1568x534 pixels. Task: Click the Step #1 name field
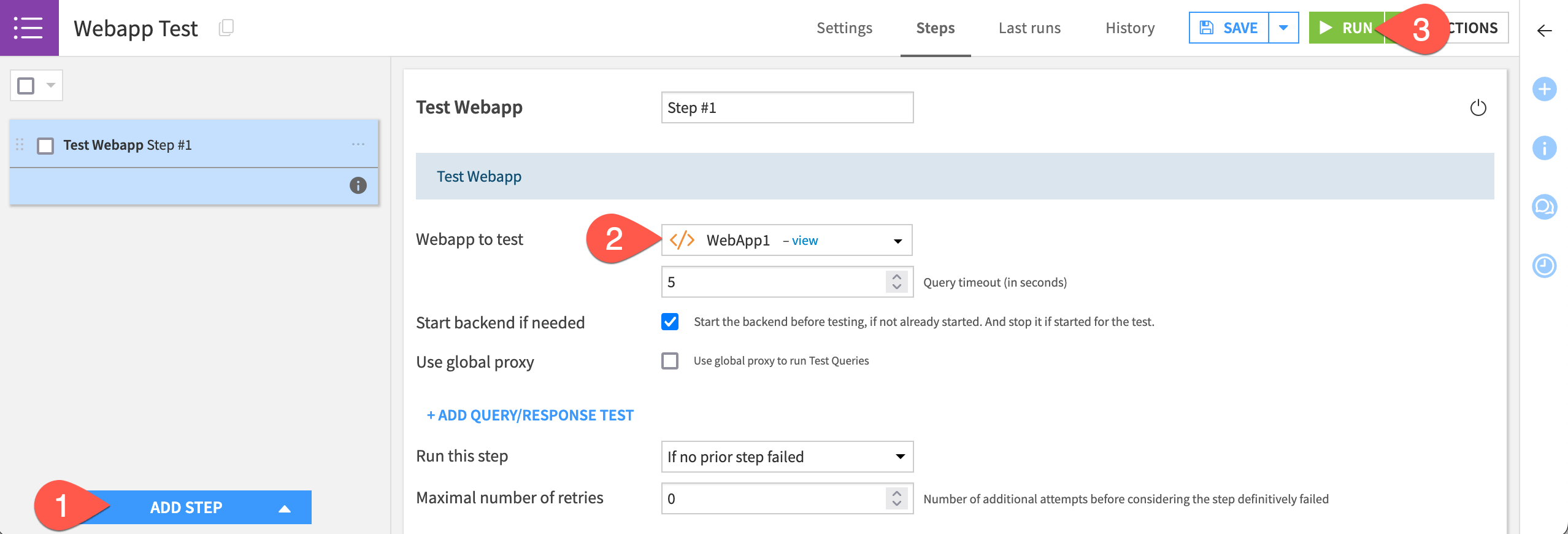(x=787, y=107)
